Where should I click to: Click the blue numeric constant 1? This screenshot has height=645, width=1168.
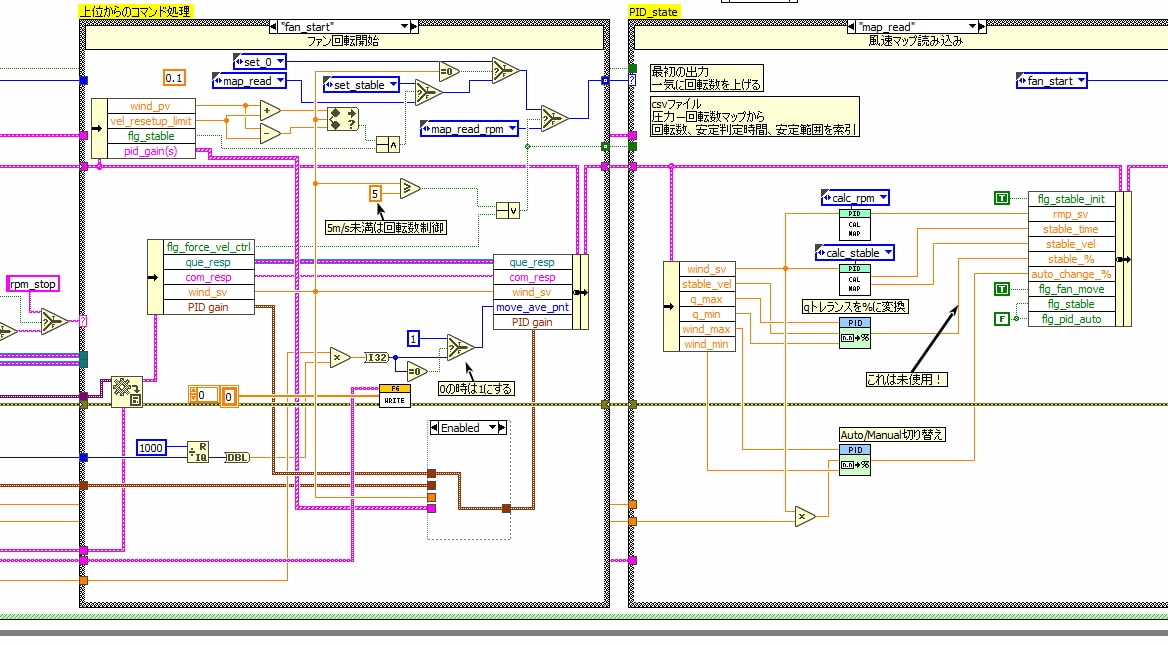[413, 339]
